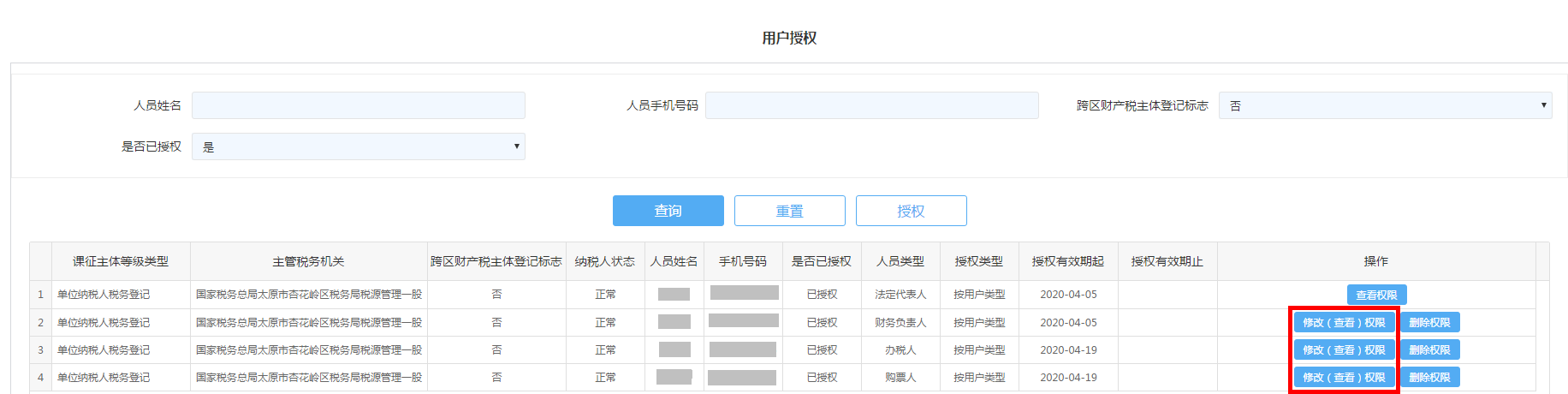Click 修改(查看)权限 in the 办税人 row

pyautogui.click(x=1344, y=350)
